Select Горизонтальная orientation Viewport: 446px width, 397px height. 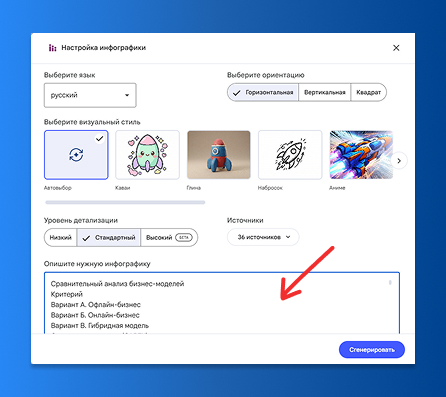[263, 92]
